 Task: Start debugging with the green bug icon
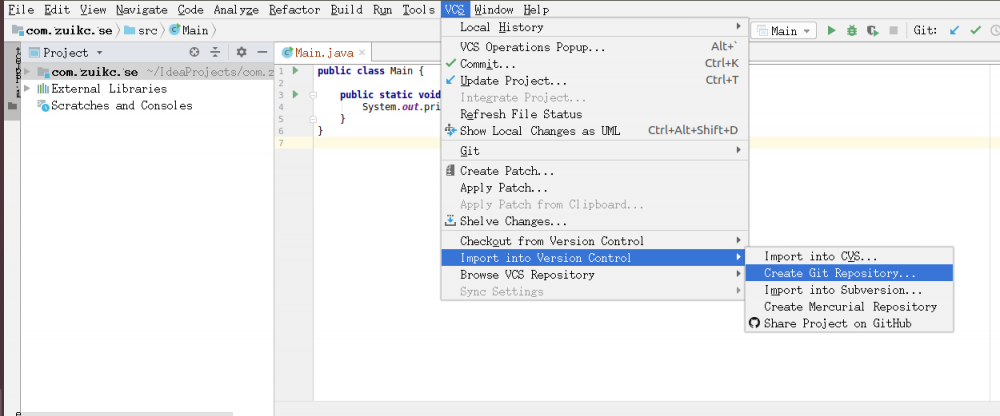pyautogui.click(x=852, y=31)
